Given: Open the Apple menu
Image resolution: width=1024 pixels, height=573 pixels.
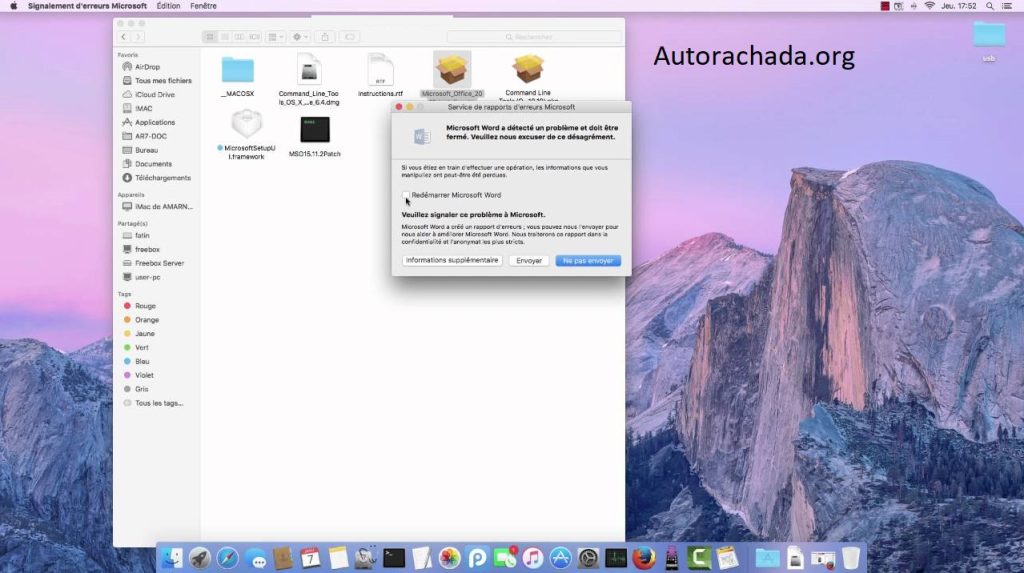Looking at the screenshot, I should click(x=13, y=6).
